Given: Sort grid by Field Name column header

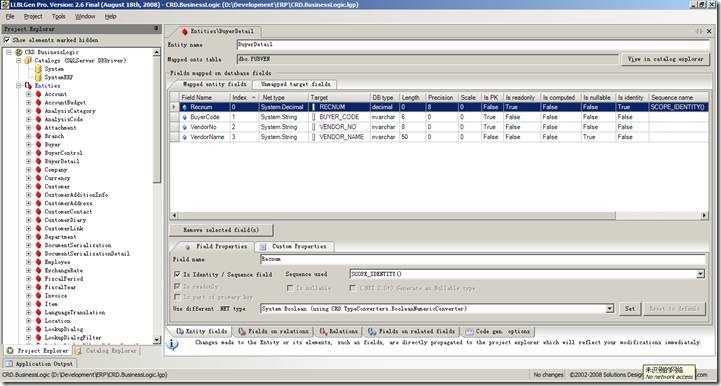Looking at the screenshot, I should point(205,98).
